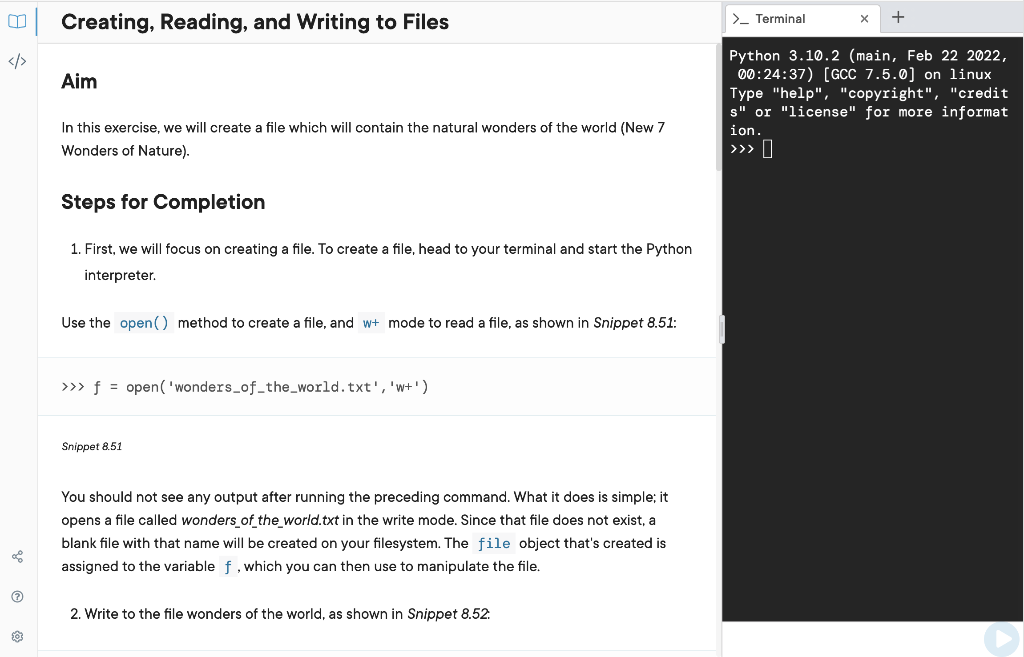Click the Snippet 8.51 caption label
This screenshot has height=657, width=1024.
[x=91, y=446]
